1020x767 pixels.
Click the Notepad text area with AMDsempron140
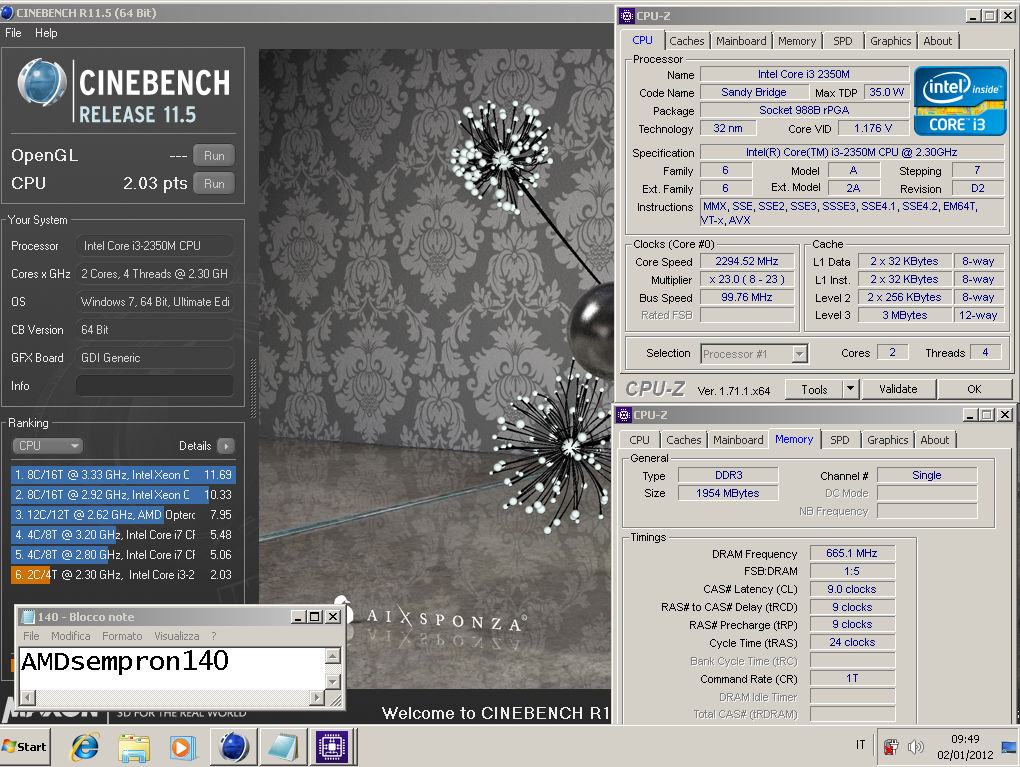click(172, 669)
